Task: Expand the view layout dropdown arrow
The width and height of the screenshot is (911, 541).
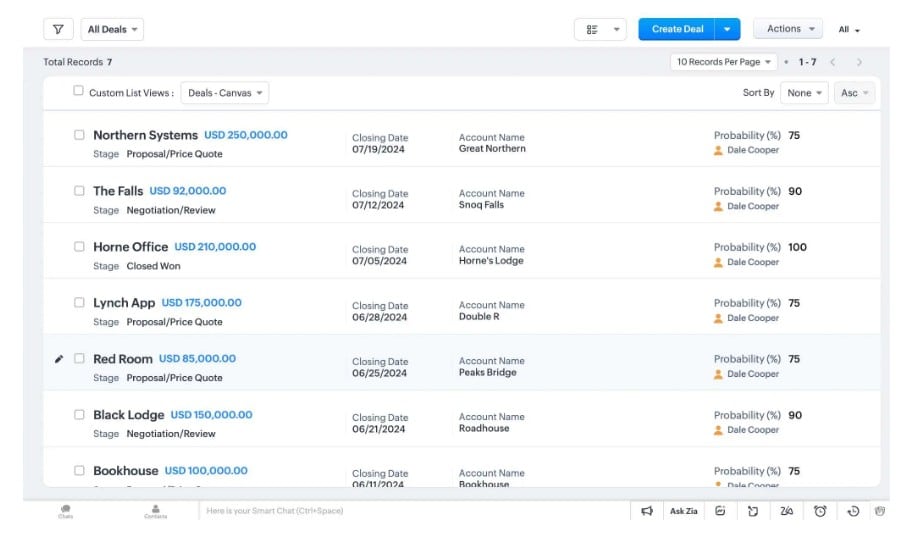Action: click(x=616, y=29)
